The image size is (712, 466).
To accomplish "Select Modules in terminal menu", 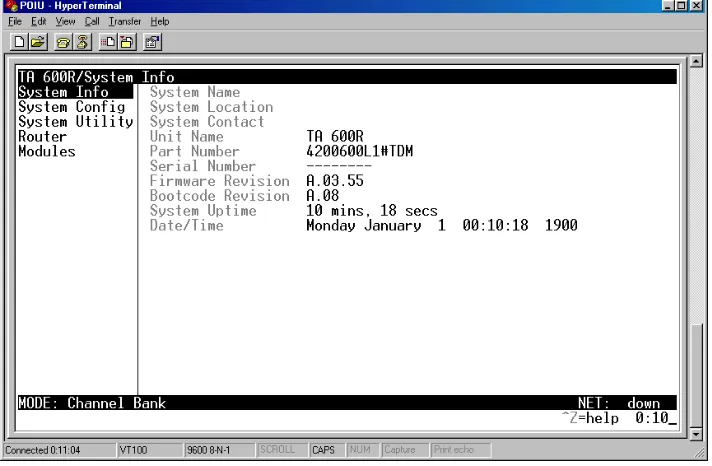I will coord(47,151).
